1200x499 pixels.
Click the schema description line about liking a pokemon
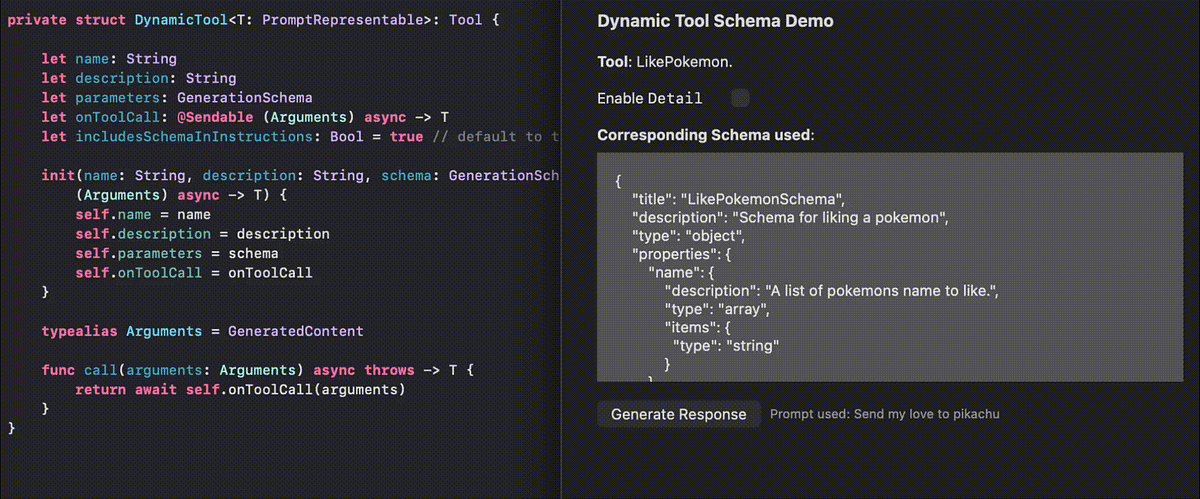(x=789, y=217)
